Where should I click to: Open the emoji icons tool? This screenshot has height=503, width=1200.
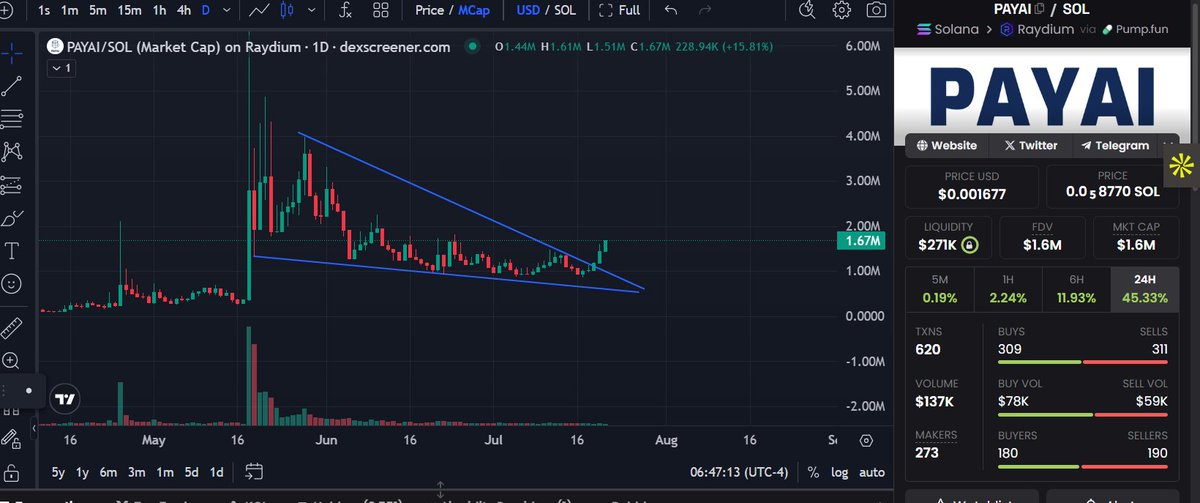pos(13,283)
